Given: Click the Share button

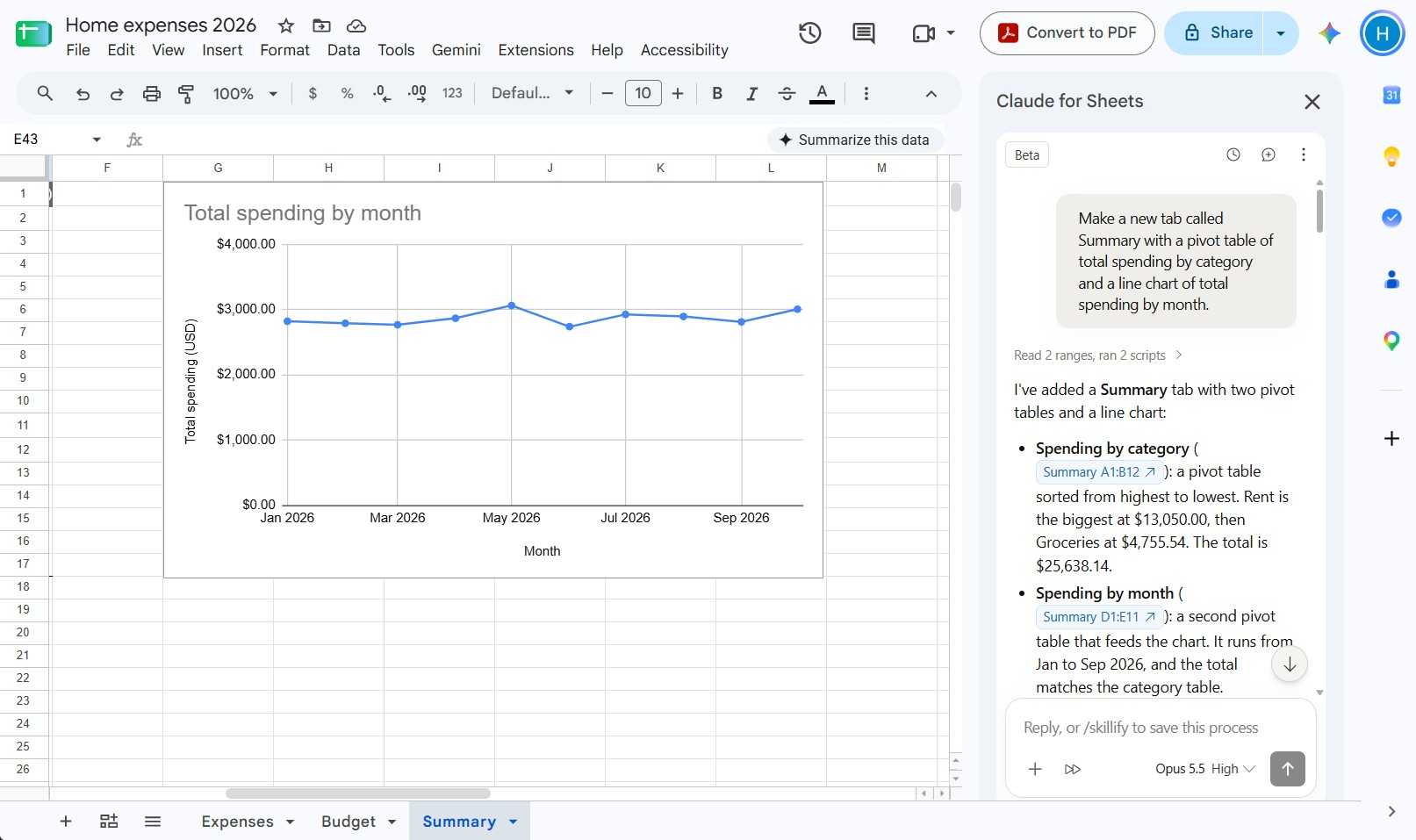Looking at the screenshot, I should click(x=1214, y=33).
